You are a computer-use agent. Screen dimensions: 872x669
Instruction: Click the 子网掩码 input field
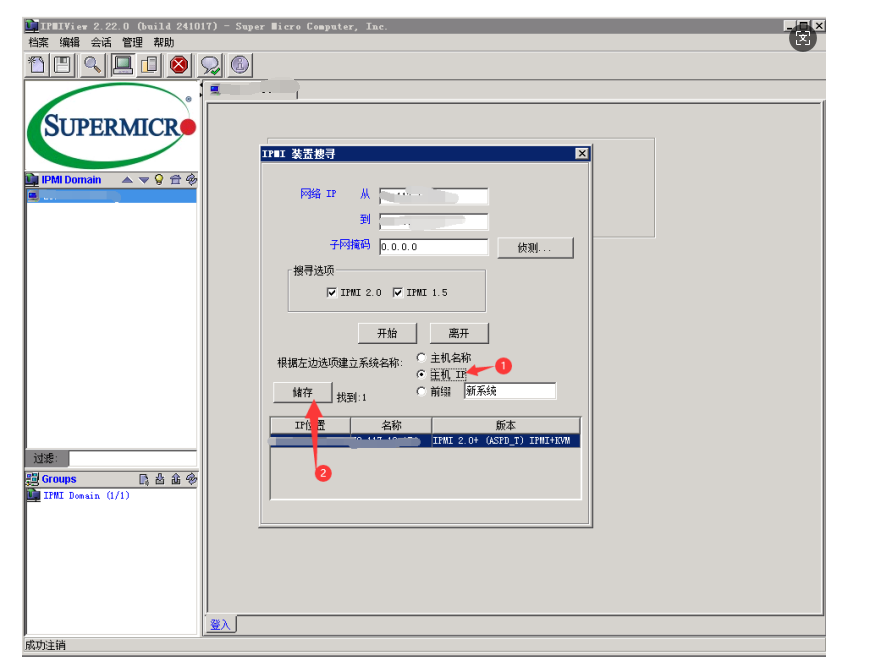(433, 247)
